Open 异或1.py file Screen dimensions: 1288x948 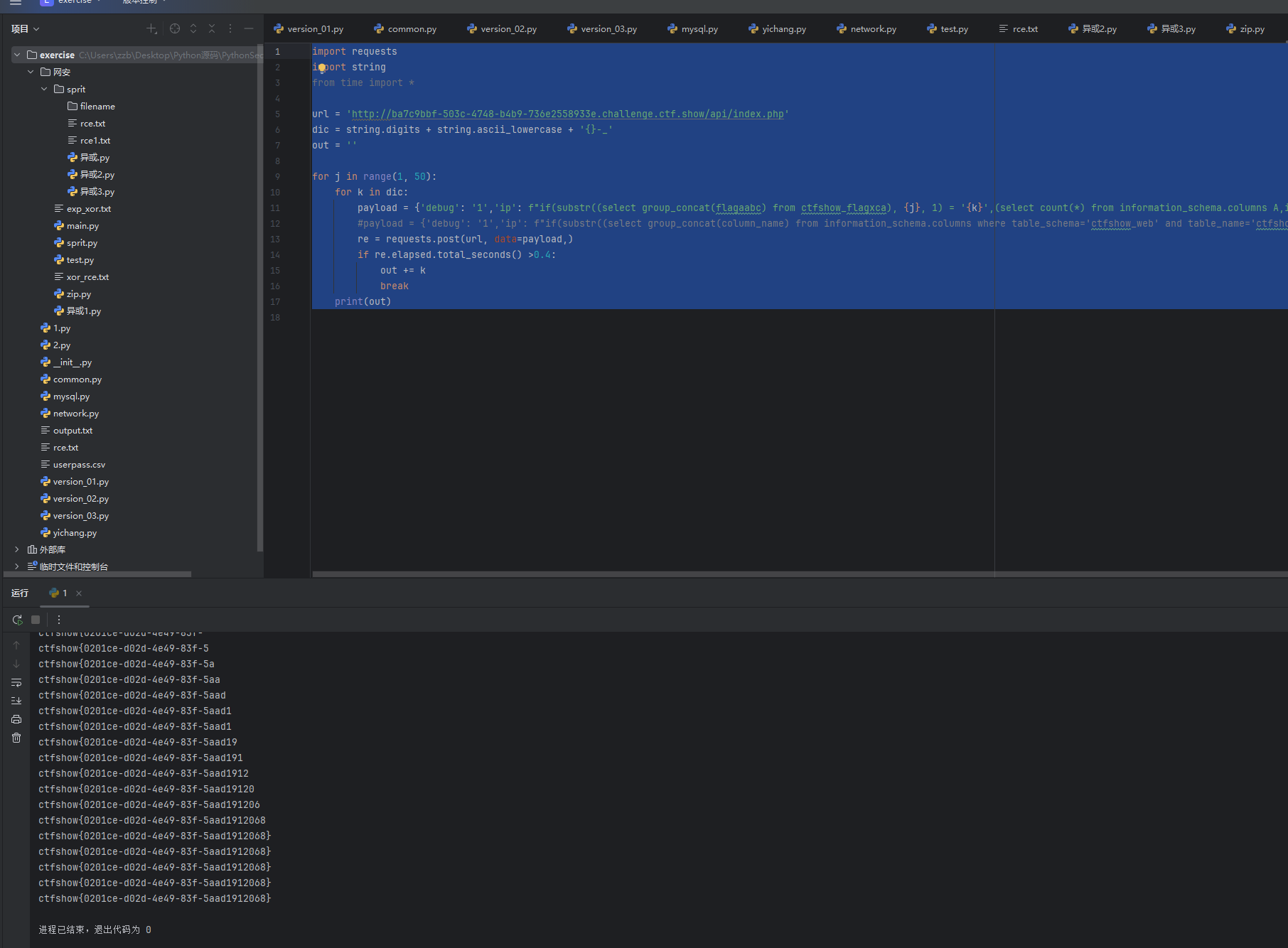(x=77, y=311)
